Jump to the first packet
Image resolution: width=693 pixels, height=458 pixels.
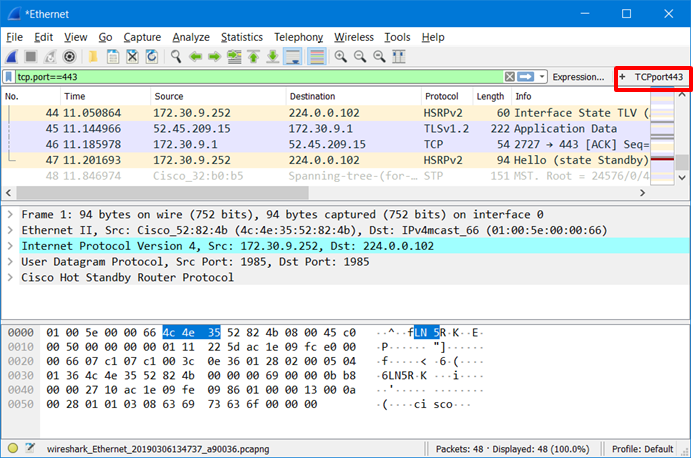click(x=253, y=57)
